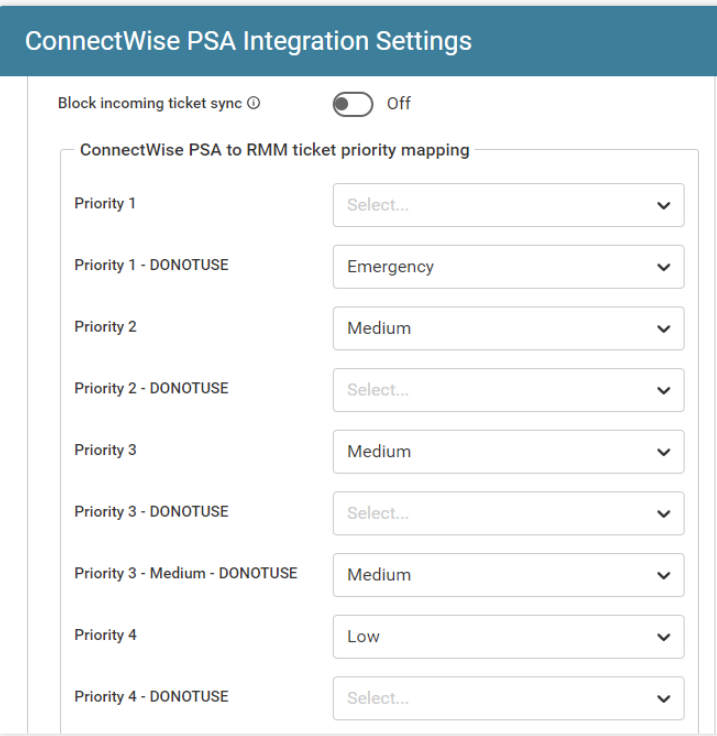Screen dimensions: 717x736
Task: Open the Priority 3 - DONOTUSE dropdown
Action: tap(508, 513)
